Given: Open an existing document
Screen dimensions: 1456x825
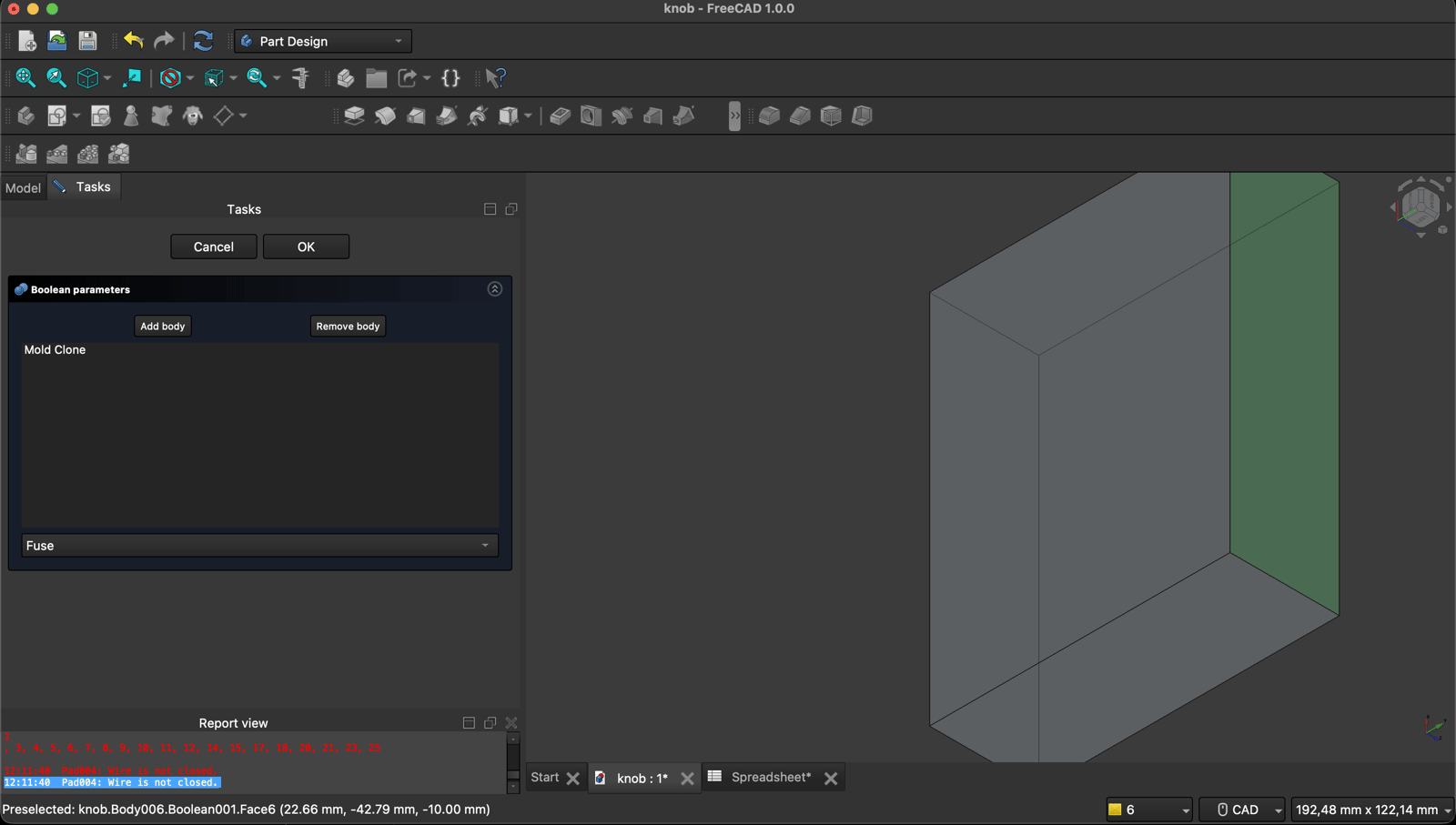Looking at the screenshot, I should pos(57,41).
